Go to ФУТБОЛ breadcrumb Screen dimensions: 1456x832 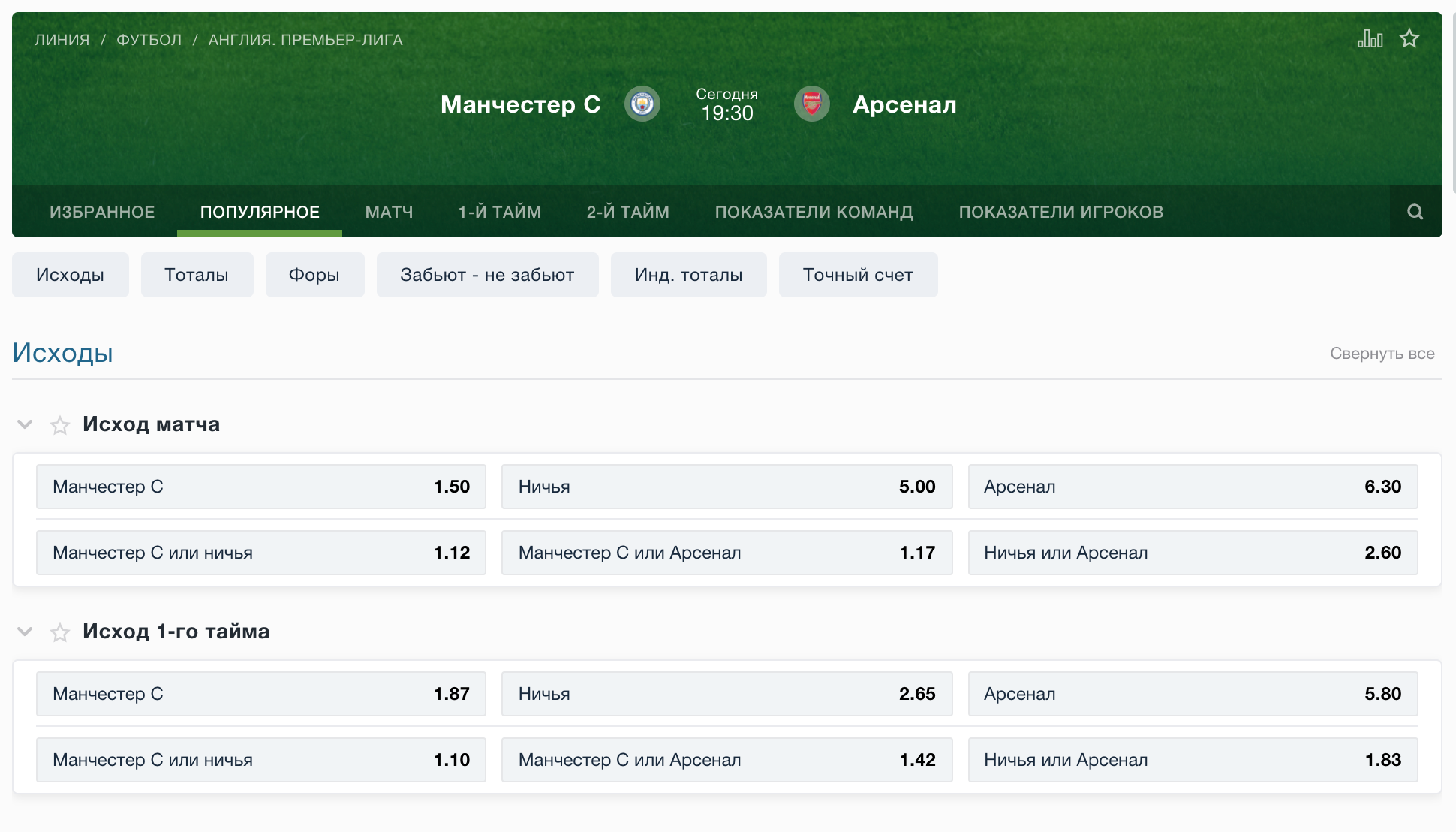tap(149, 40)
